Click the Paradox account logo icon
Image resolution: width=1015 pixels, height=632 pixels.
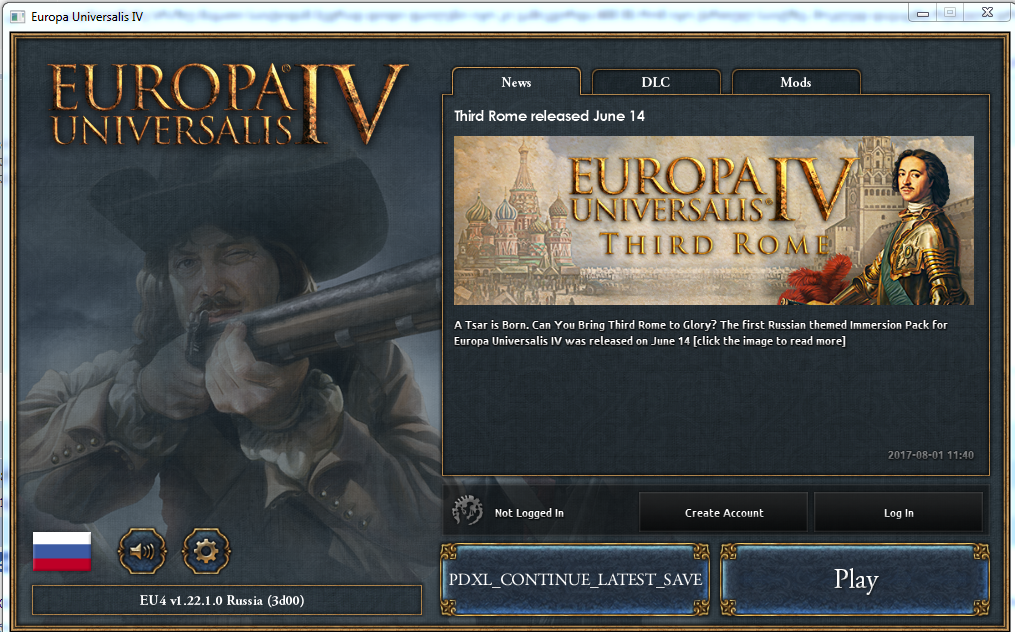(x=467, y=512)
